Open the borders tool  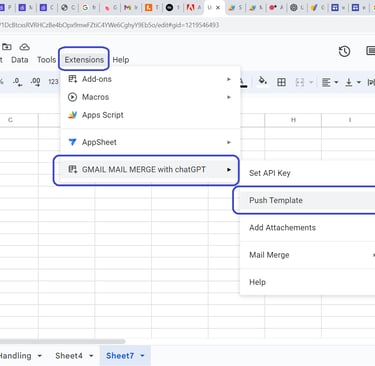tap(281, 82)
